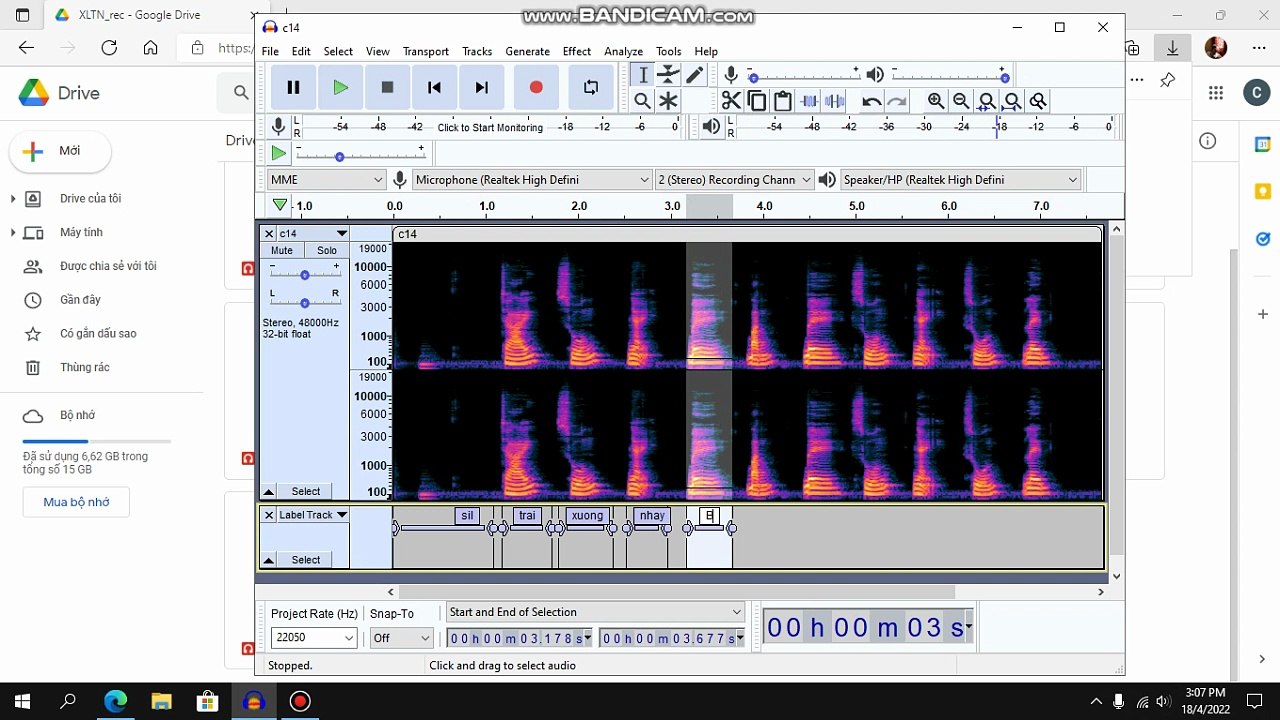Expand the Label Track dropdown menu
The image size is (1280, 720).
pyautogui.click(x=341, y=515)
